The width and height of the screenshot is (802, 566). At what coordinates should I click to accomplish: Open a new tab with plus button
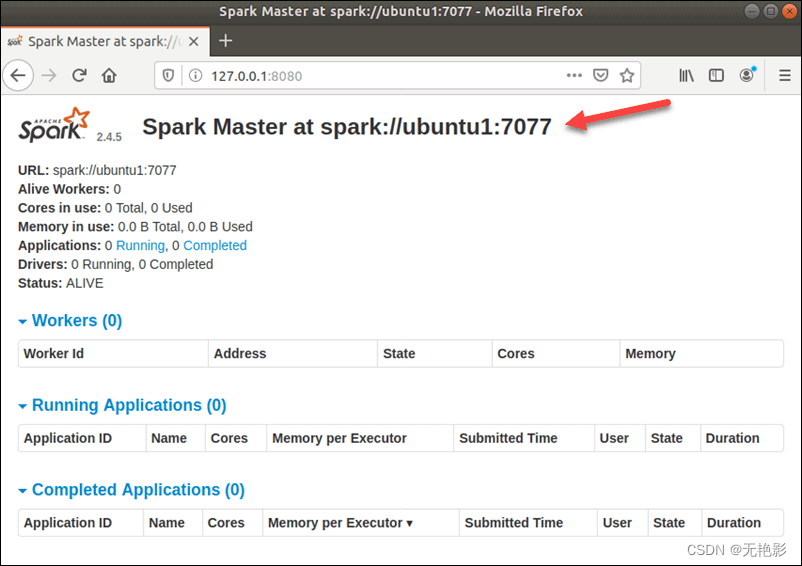pyautogui.click(x=226, y=41)
